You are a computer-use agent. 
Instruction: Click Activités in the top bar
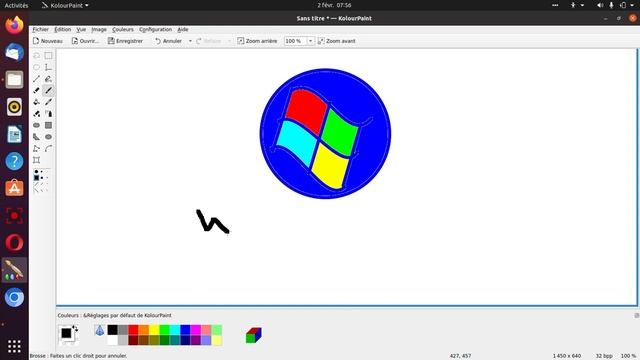(16, 5)
